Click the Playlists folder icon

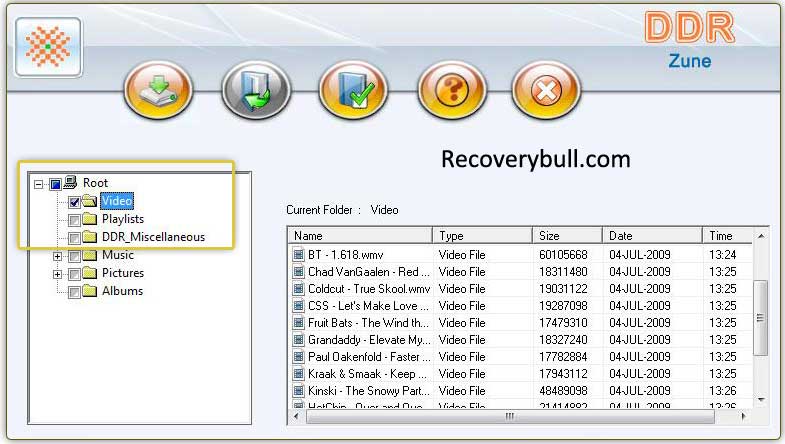tap(90, 219)
